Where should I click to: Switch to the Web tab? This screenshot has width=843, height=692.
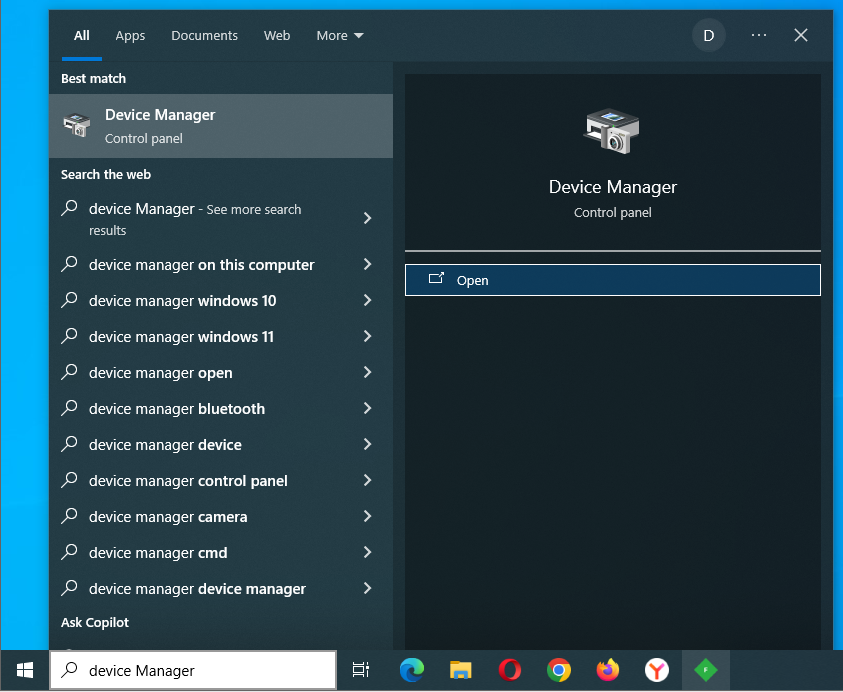[277, 35]
